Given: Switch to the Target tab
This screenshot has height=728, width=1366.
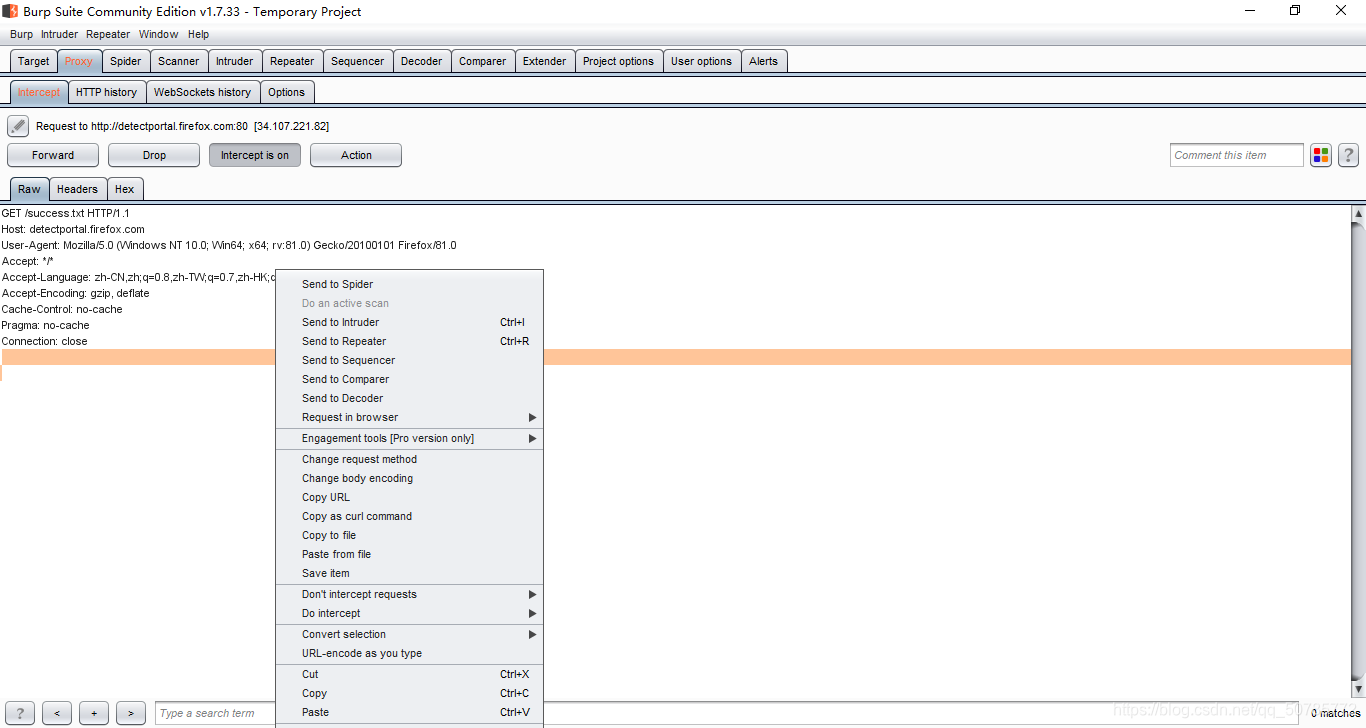Looking at the screenshot, I should click(x=33, y=61).
